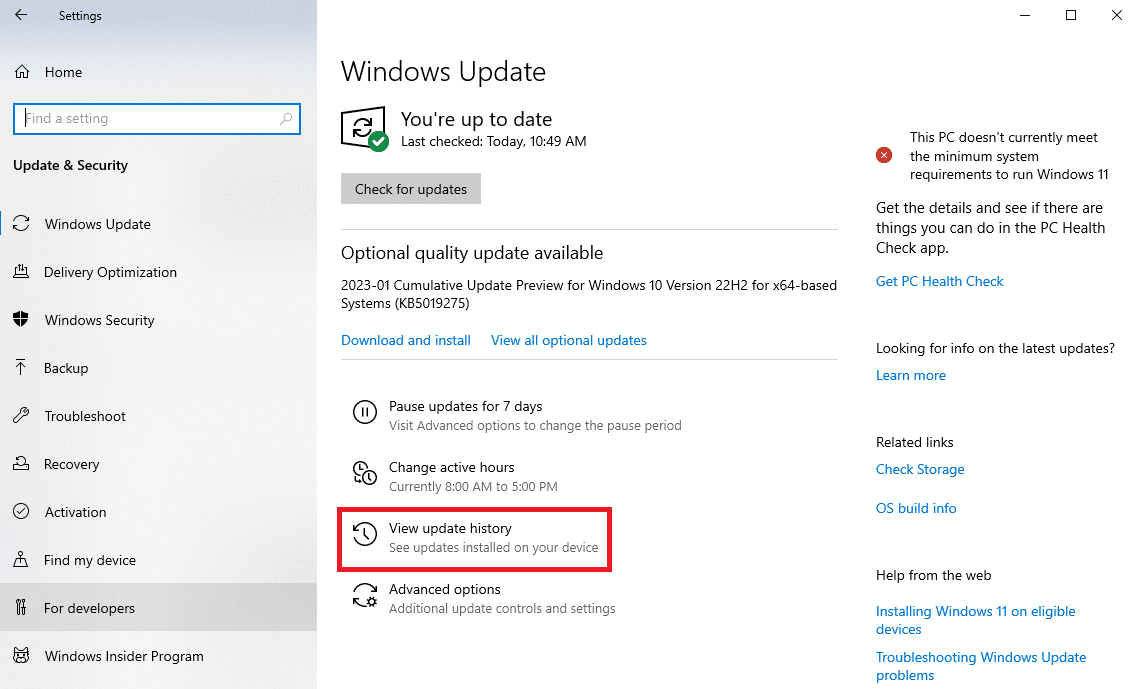Click the Activation checkmark circle icon

[21, 511]
